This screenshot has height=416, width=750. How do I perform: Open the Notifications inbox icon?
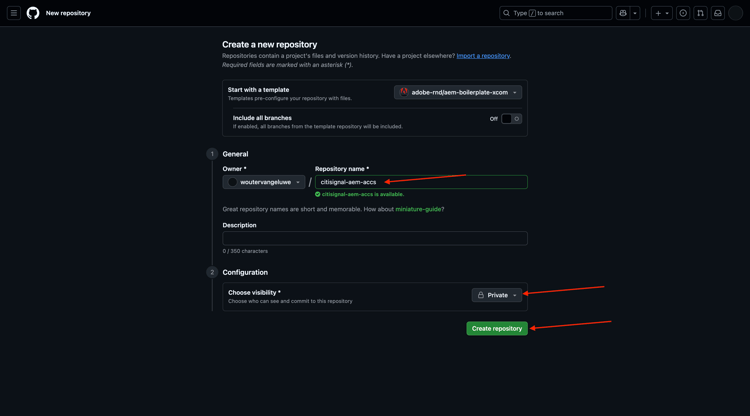tap(717, 13)
